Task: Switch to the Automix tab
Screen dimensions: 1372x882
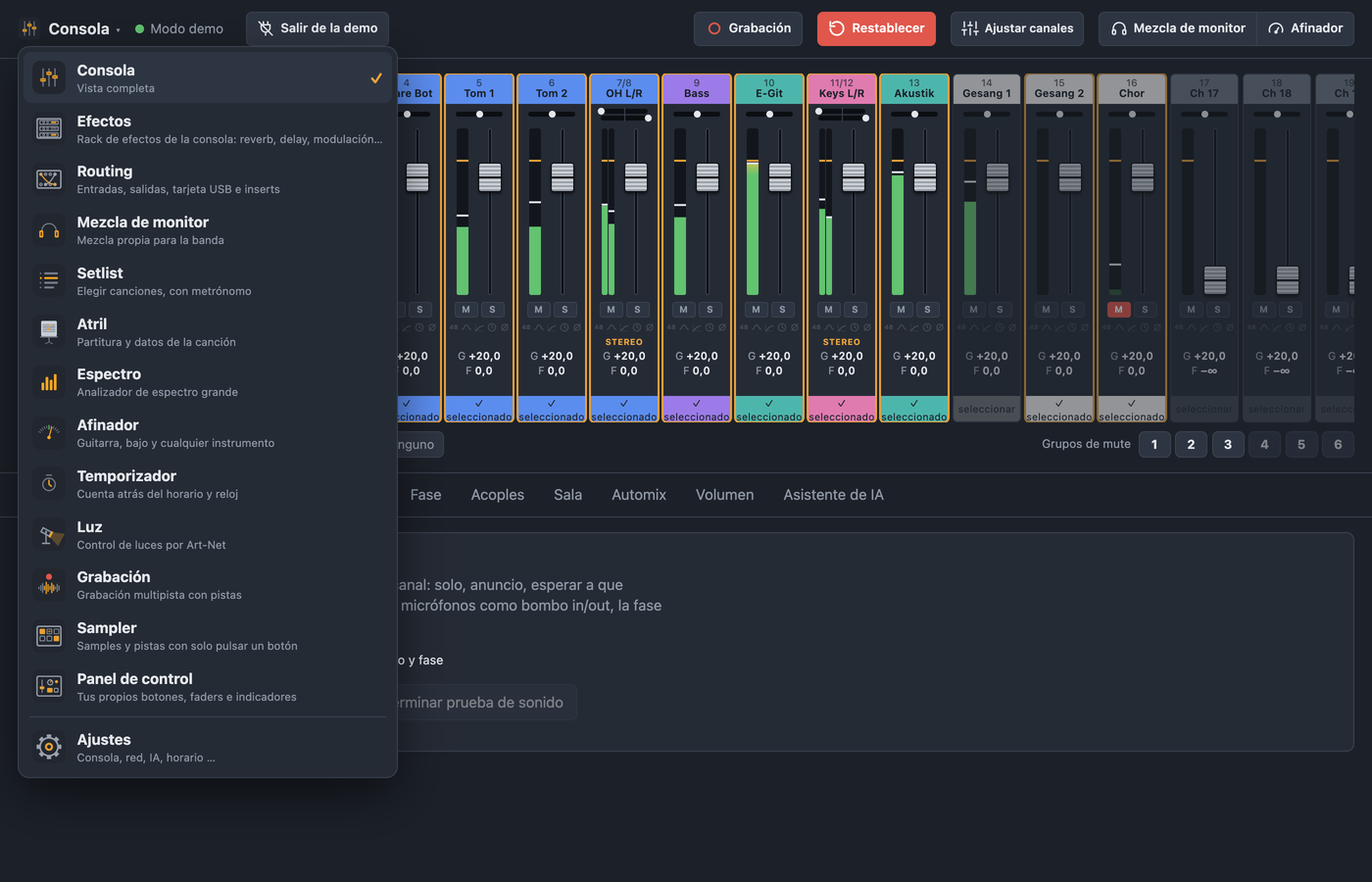Action: pyautogui.click(x=639, y=495)
